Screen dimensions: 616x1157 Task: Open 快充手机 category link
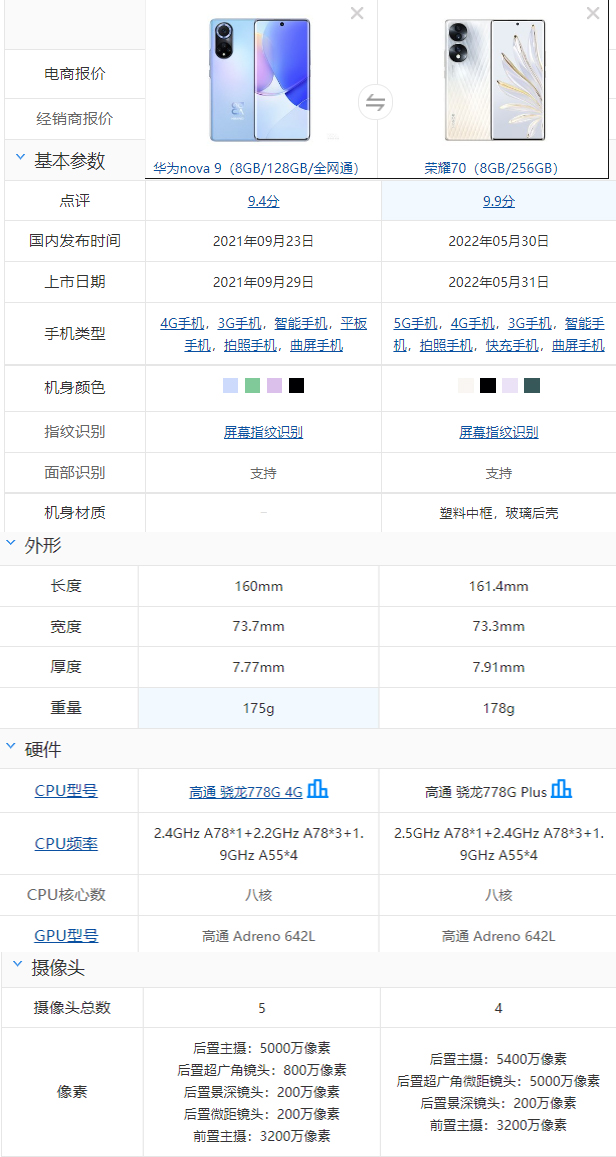point(513,345)
